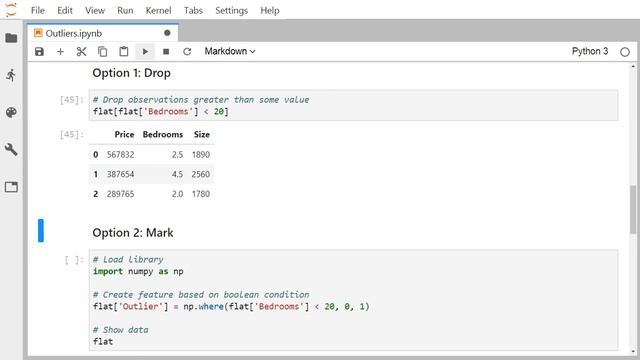The image size is (640, 360).
Task: Open the Run menu
Action: click(125, 10)
